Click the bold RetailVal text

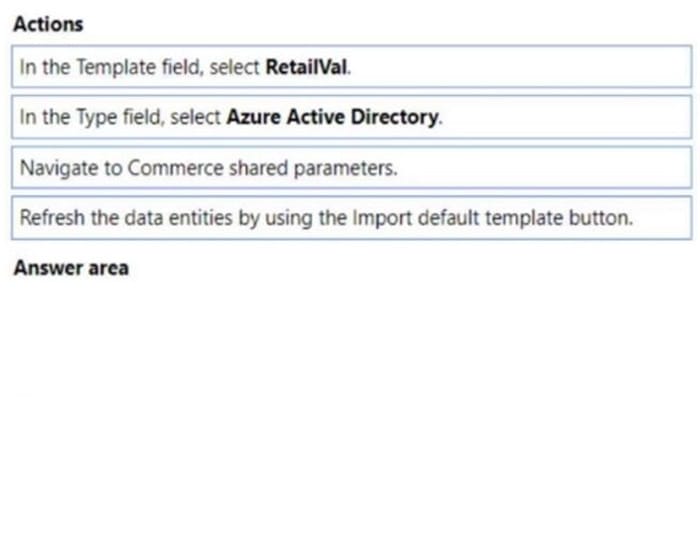tap(306, 67)
